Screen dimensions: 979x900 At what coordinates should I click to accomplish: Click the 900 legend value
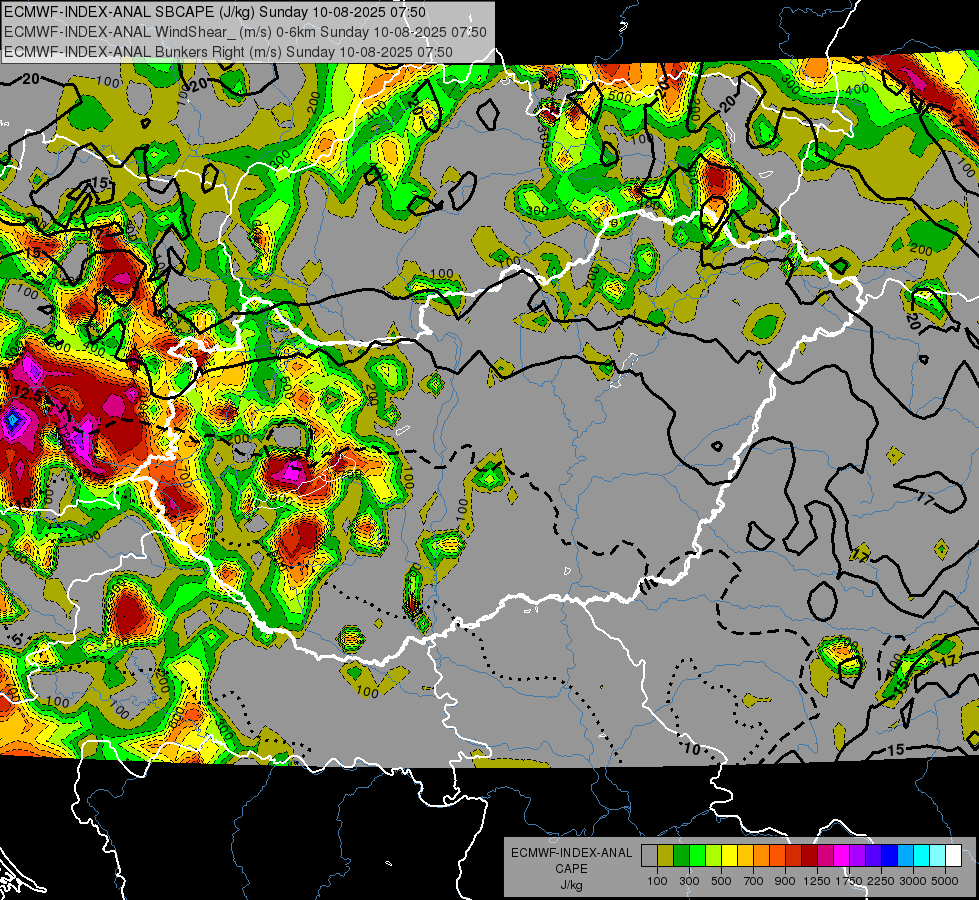pyautogui.click(x=785, y=881)
